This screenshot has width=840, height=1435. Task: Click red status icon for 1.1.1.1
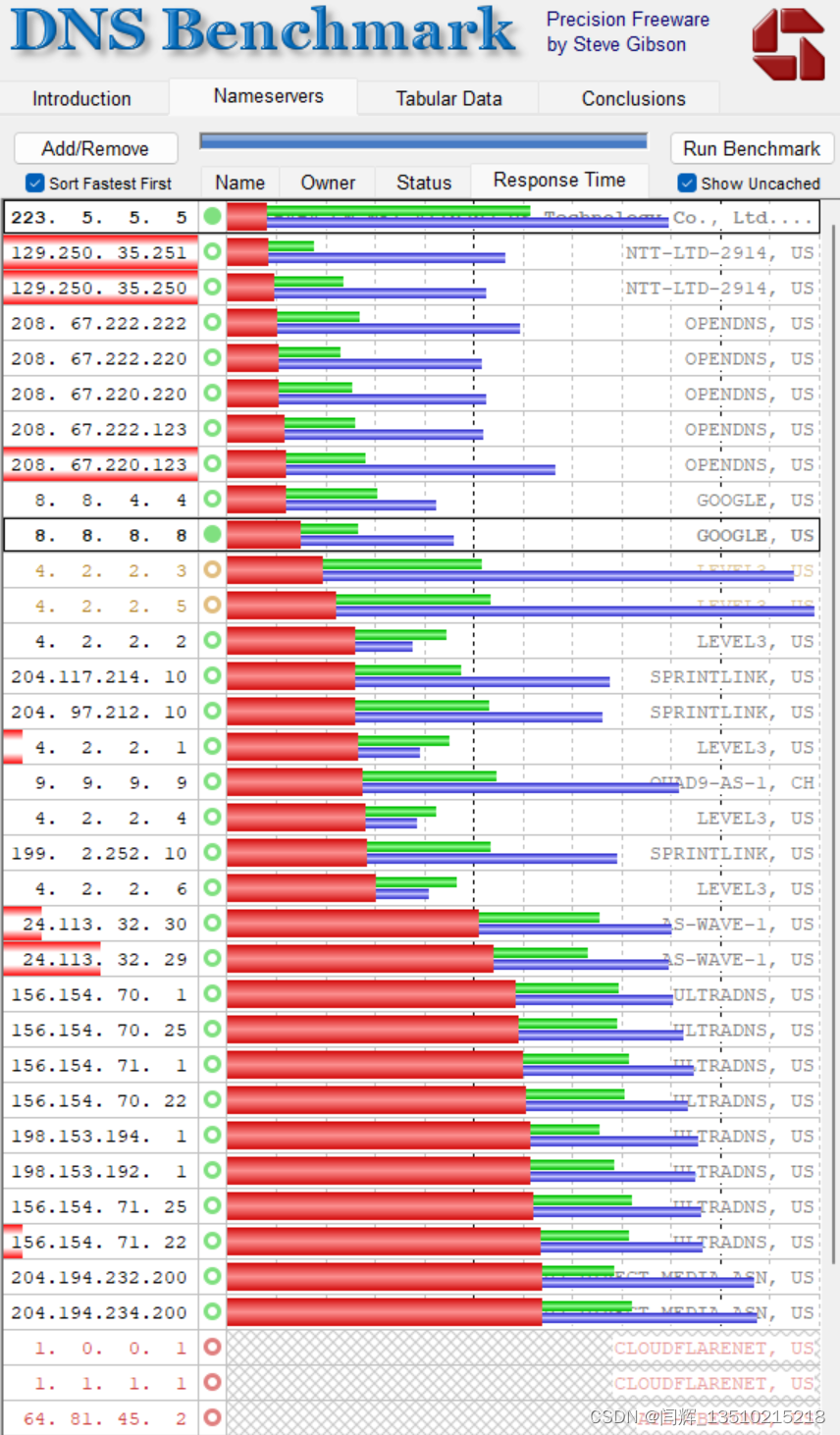(x=212, y=1382)
